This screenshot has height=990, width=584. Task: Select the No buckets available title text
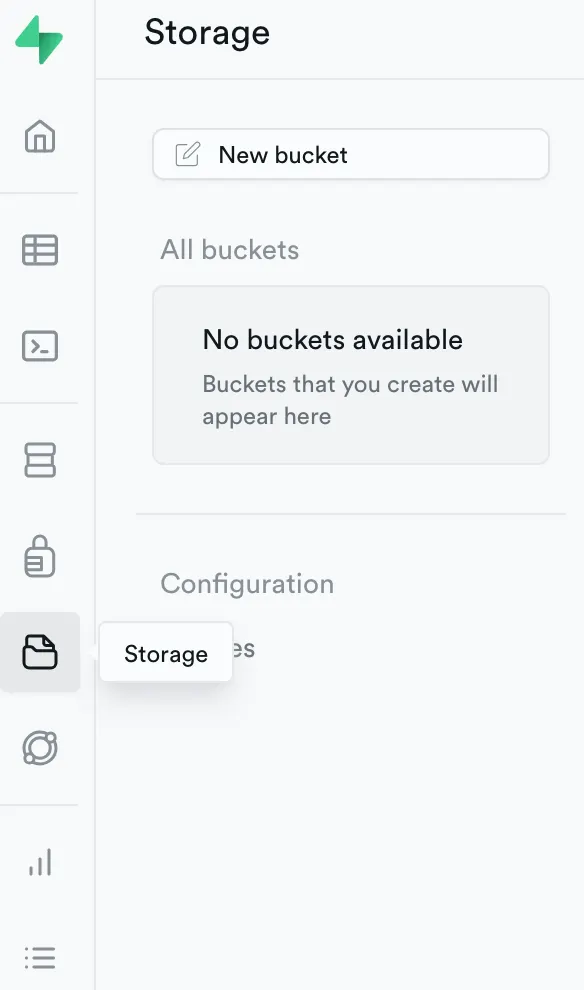pyautogui.click(x=332, y=340)
